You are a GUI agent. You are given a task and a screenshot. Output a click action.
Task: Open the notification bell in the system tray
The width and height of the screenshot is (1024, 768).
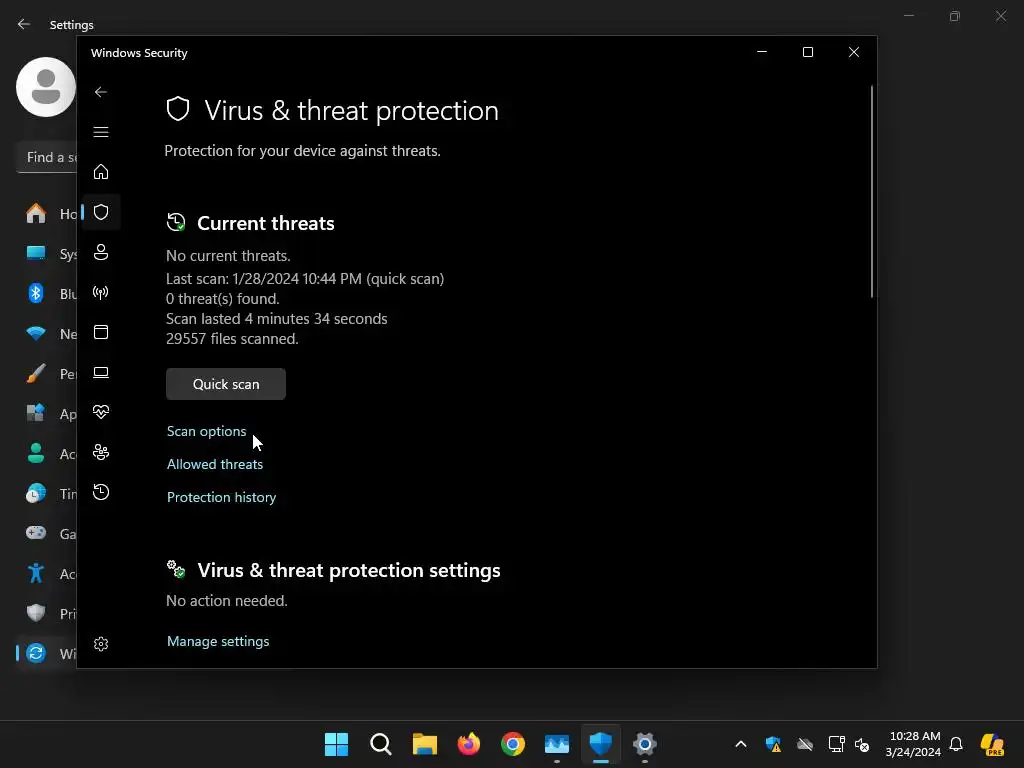click(956, 744)
